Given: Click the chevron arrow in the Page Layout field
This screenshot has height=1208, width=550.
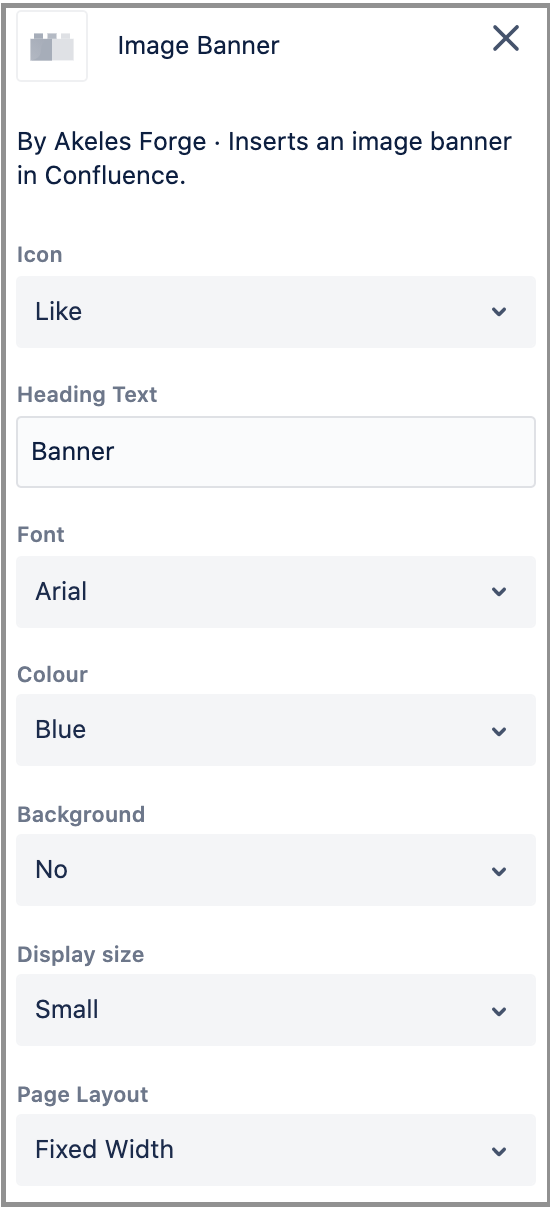Looking at the screenshot, I should click(x=499, y=1151).
